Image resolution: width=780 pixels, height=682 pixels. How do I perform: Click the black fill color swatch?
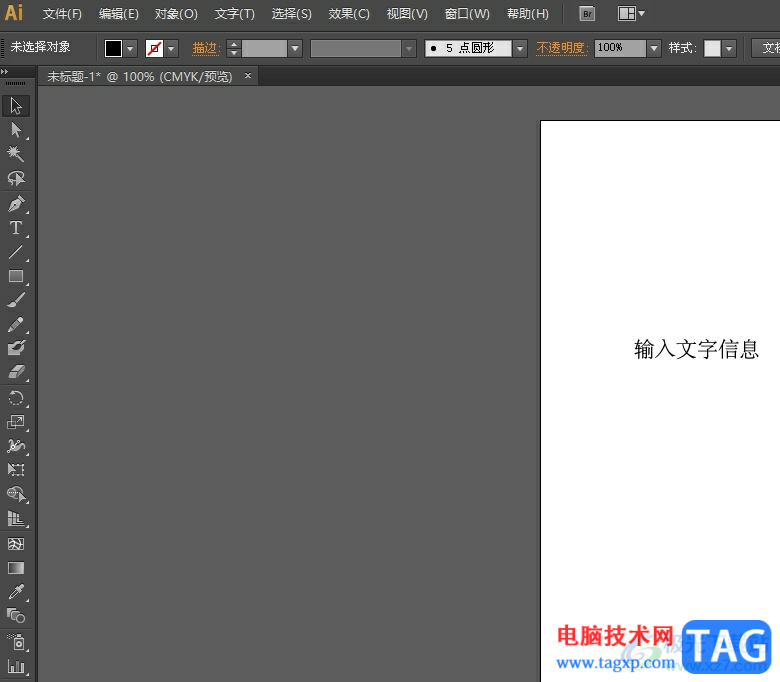113,48
